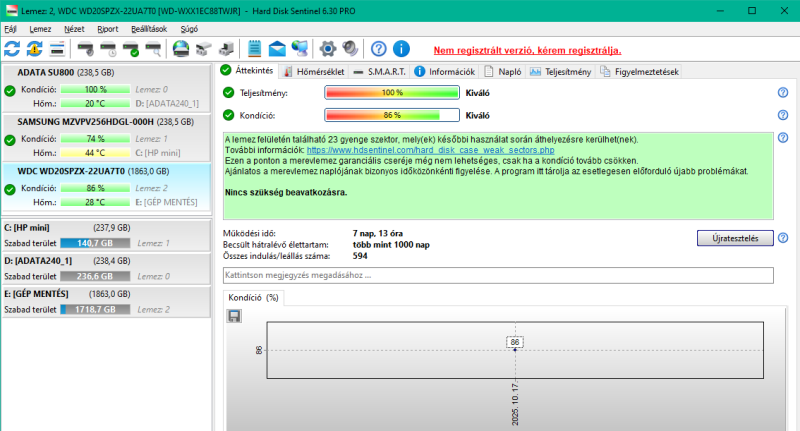Click the Kondíció 86 % bar in overview
This screenshot has height=431, width=800.
[392, 115]
